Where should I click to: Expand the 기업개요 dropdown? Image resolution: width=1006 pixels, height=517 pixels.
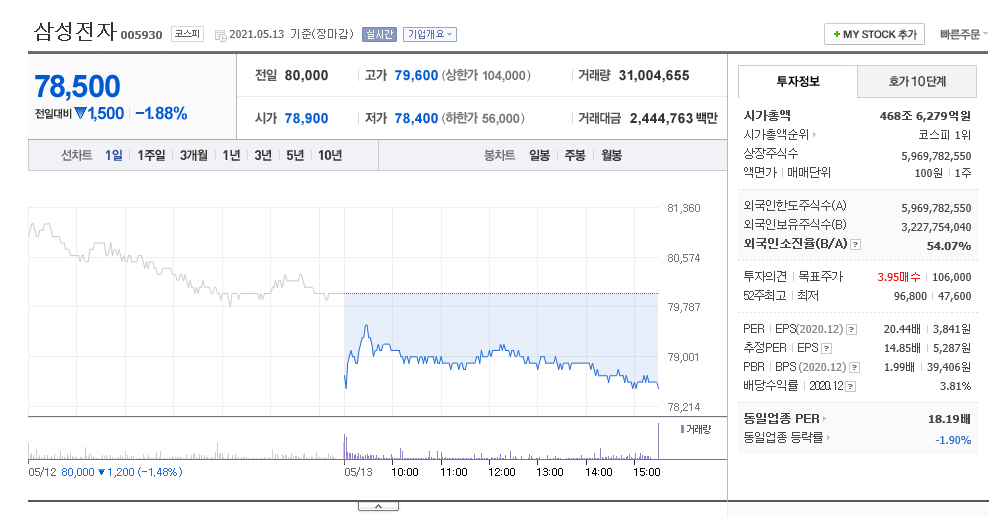[x=430, y=34]
